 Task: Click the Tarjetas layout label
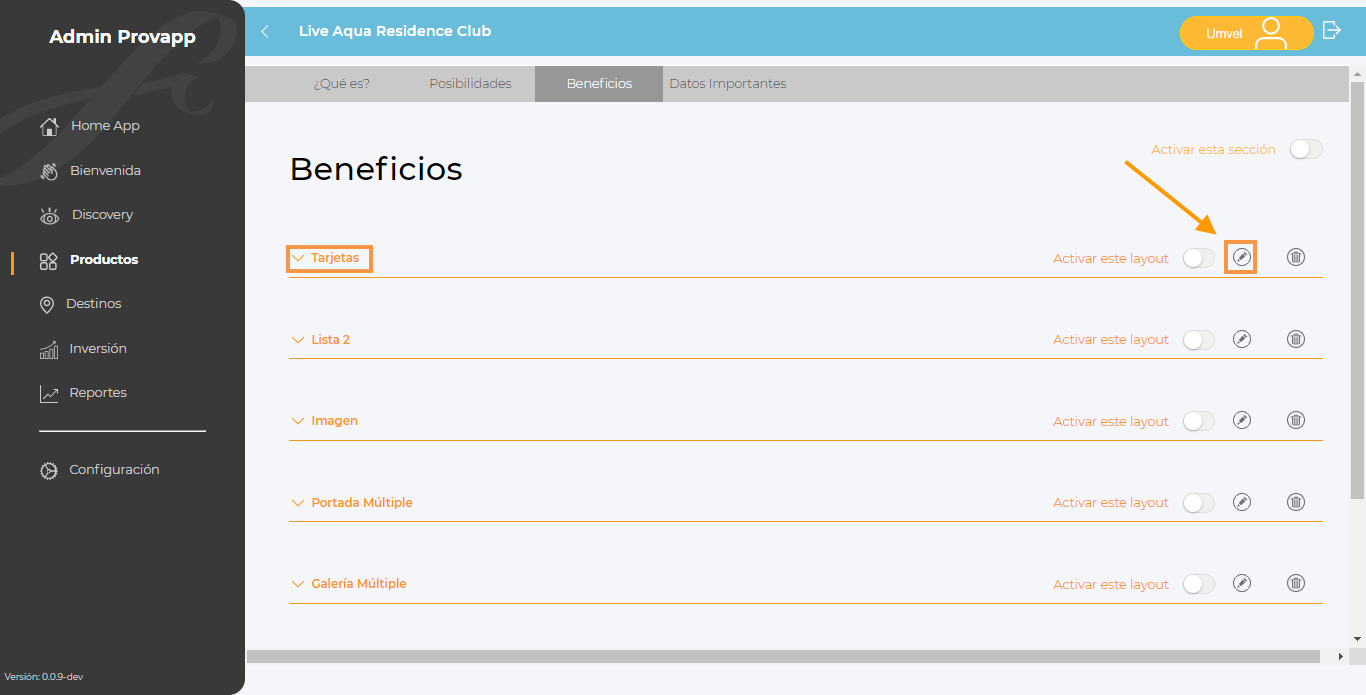pyautogui.click(x=335, y=258)
